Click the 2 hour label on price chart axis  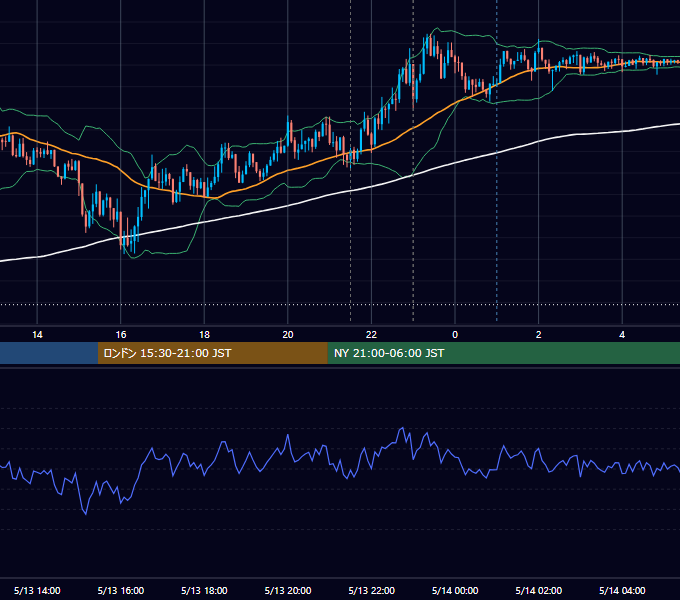click(x=539, y=335)
